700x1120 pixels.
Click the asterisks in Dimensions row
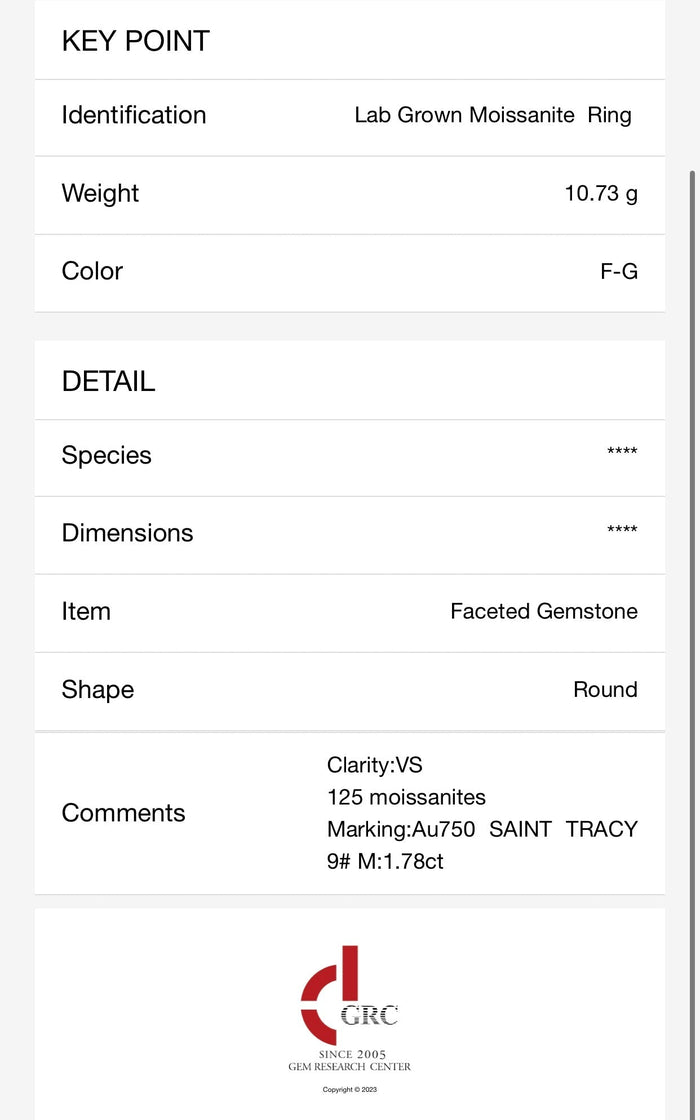pos(622,529)
